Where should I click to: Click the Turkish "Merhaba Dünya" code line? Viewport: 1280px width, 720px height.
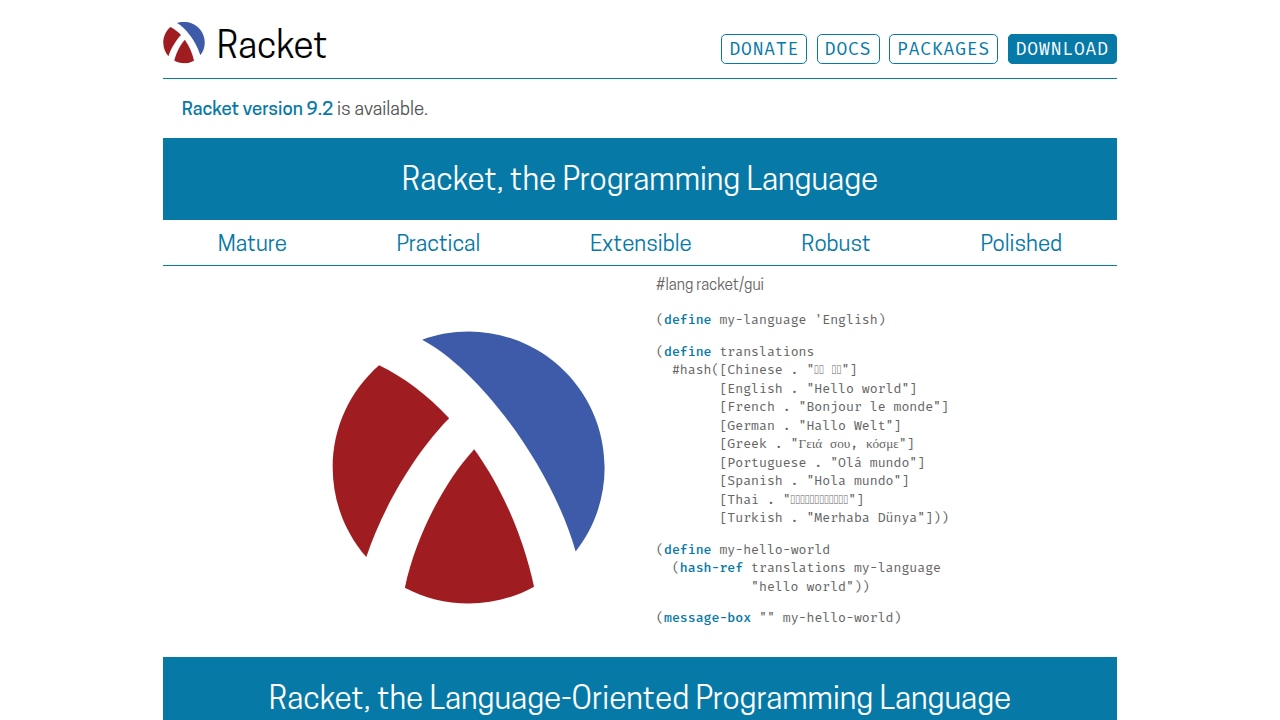(834, 518)
